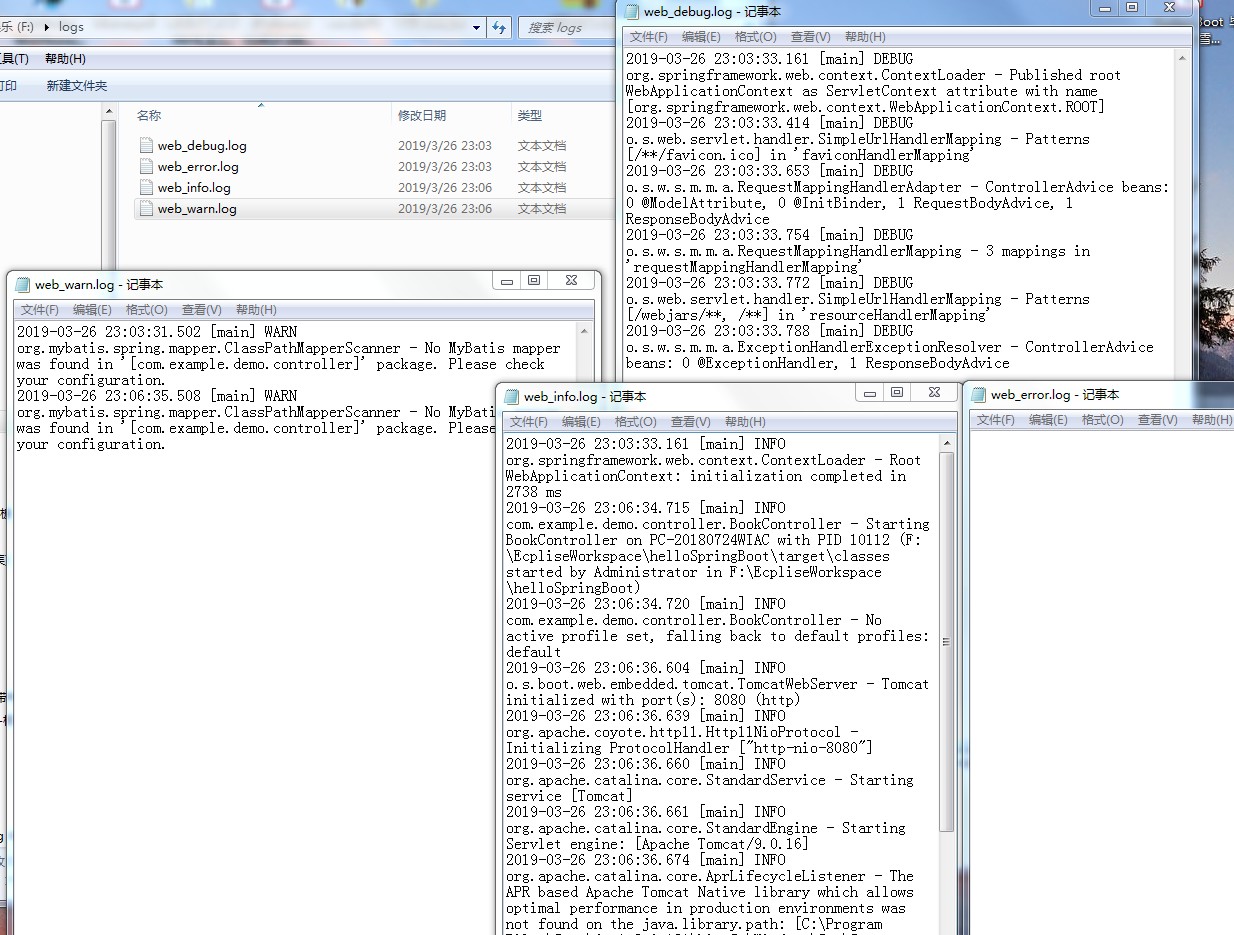The image size is (1234, 935).
Task: Click the Notepad icon in web_error.log title bar
Action: 976,394
